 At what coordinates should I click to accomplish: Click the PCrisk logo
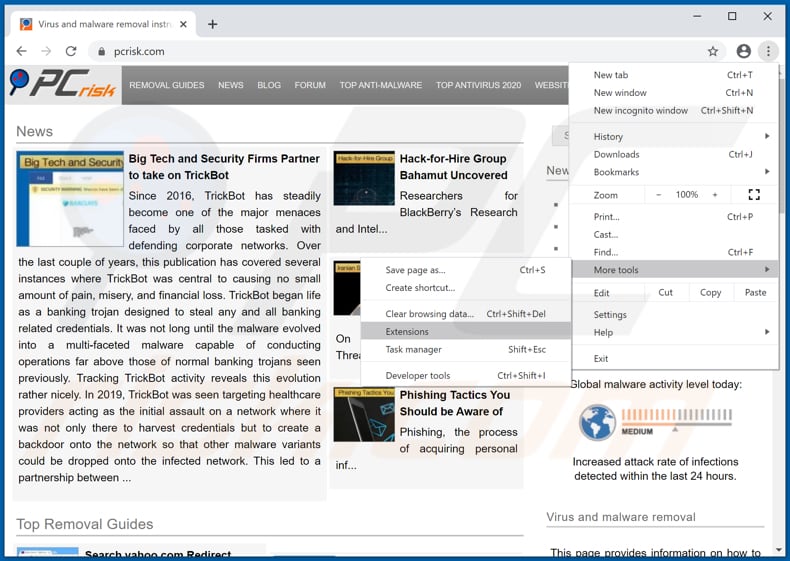click(63, 83)
